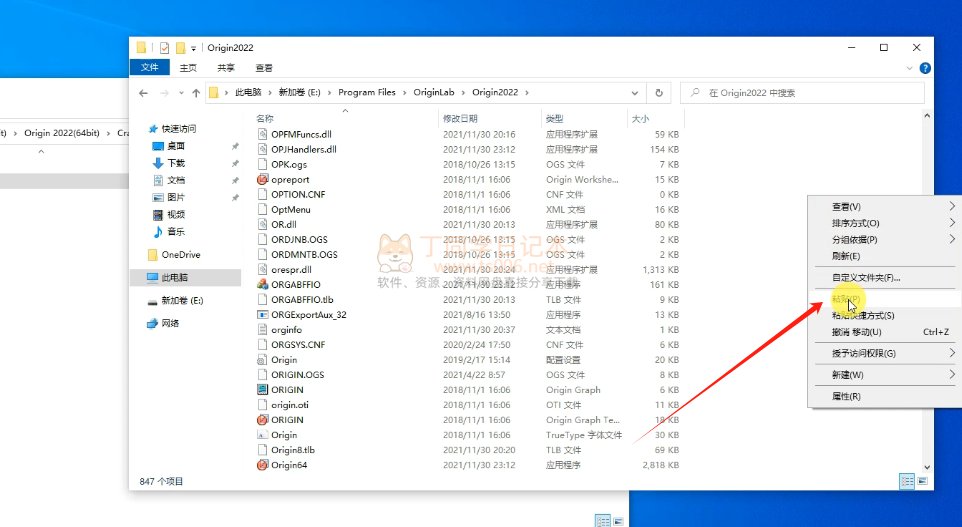
Task: Click Origin 2022(64bit) breadcrumb in background window
Action: click(x=61, y=133)
